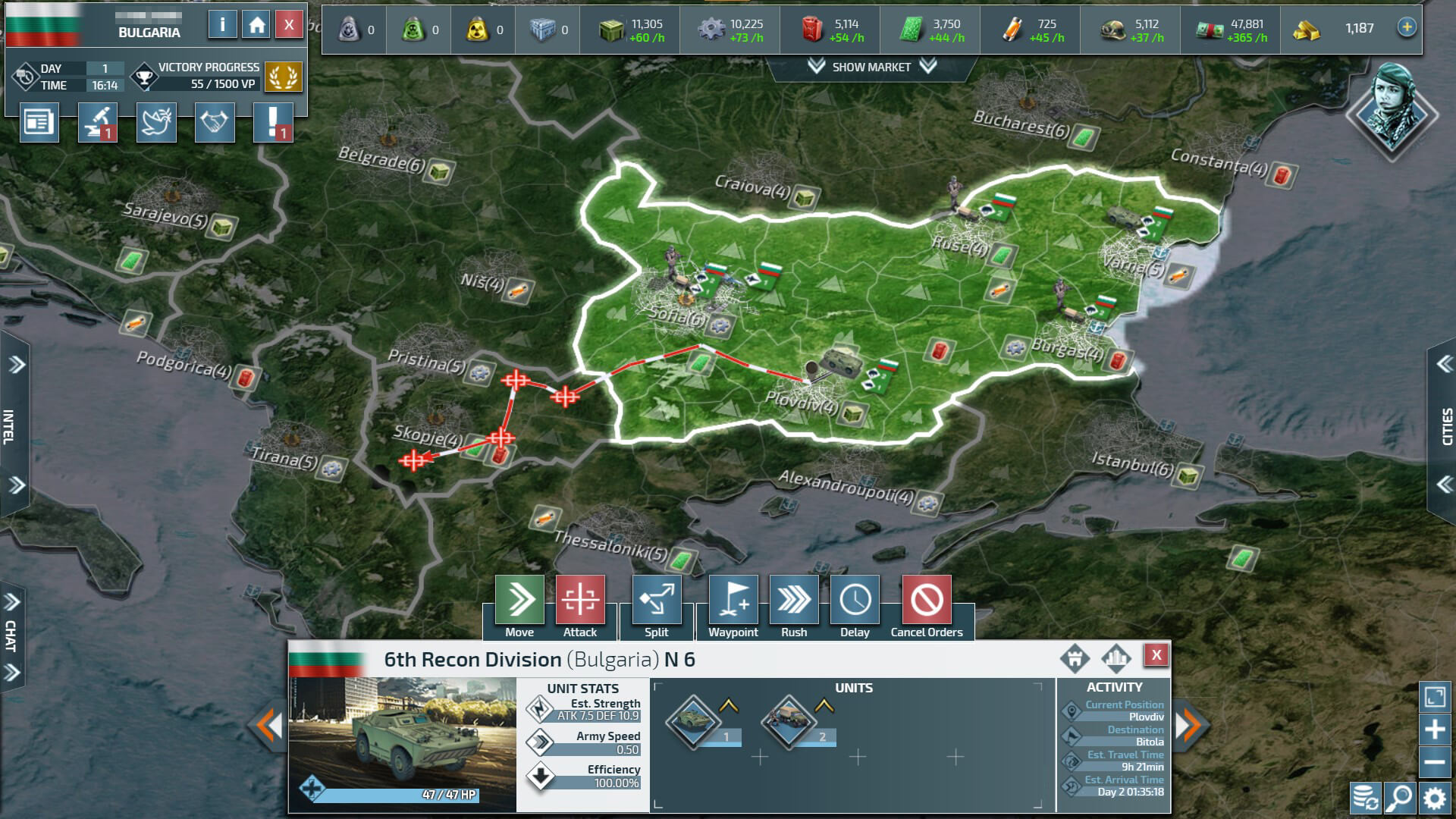Image resolution: width=1456 pixels, height=819 pixels.
Task: Open the Chat side tab
Action: click(11, 635)
